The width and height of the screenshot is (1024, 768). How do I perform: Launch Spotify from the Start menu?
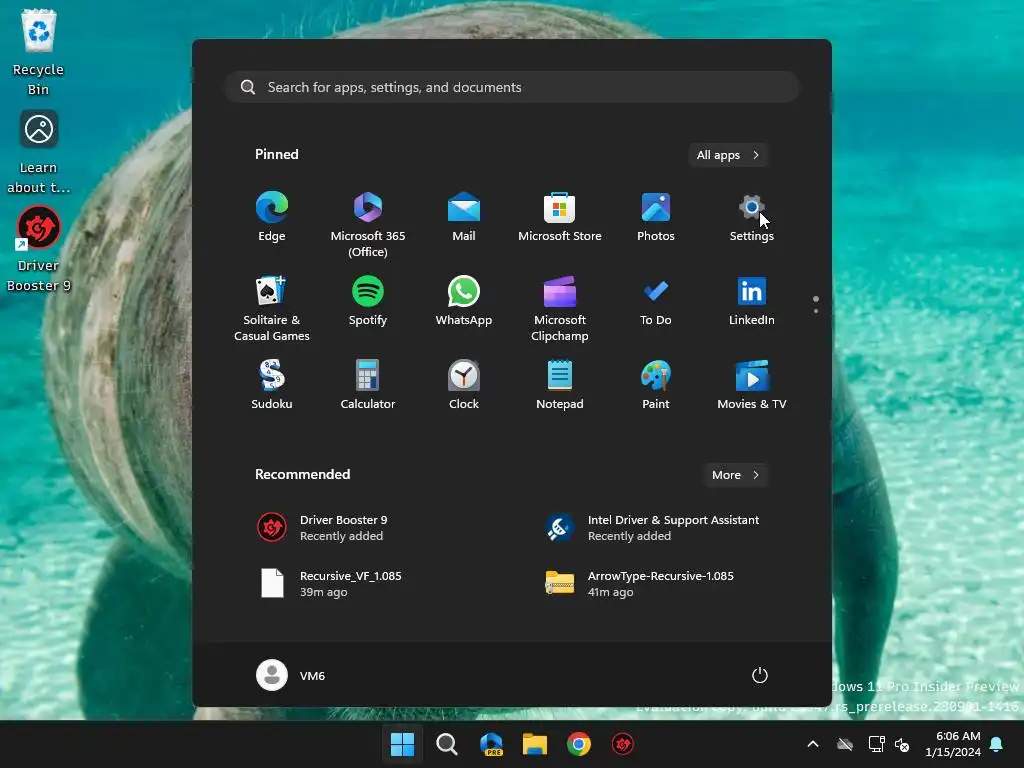pyautogui.click(x=368, y=301)
